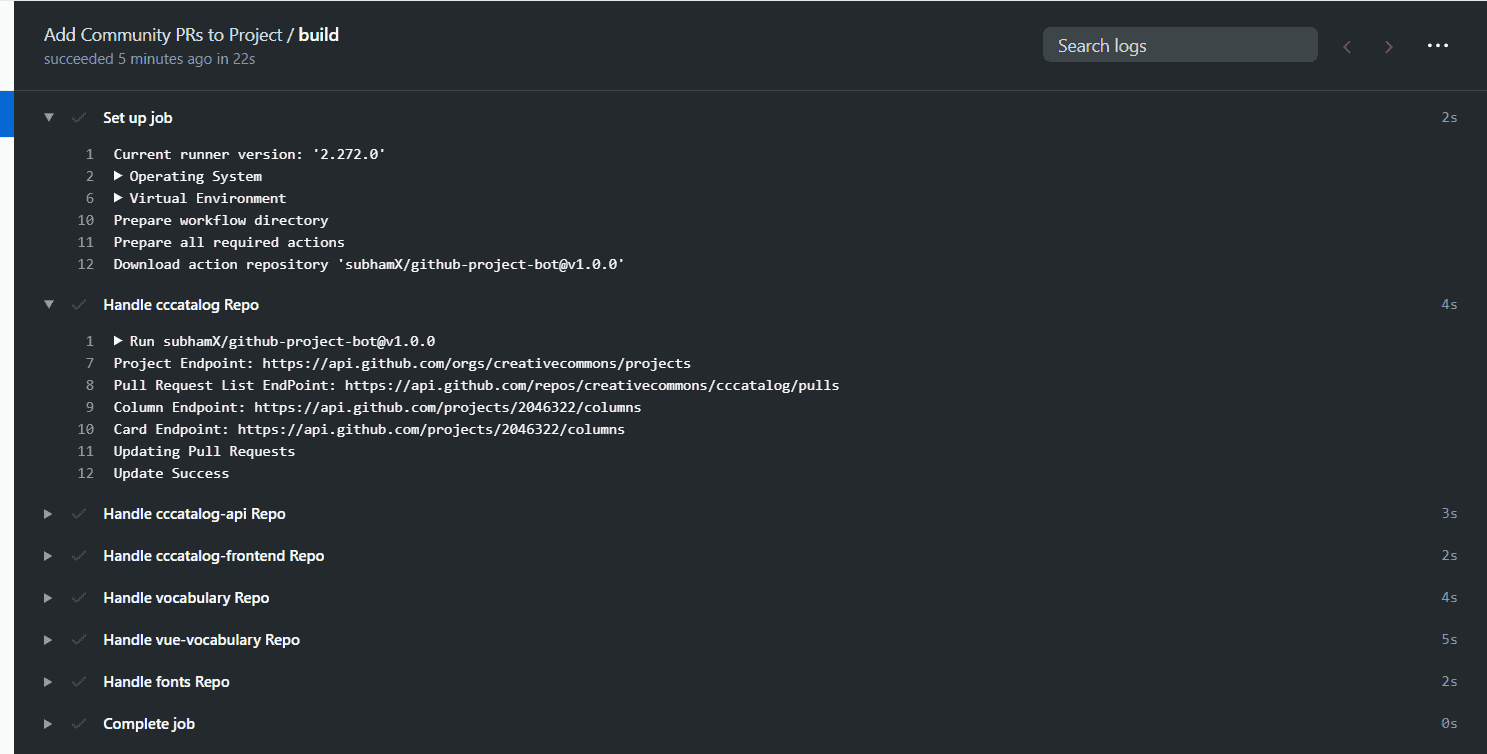
Task: Click the 0s duration of Complete job
Action: pyautogui.click(x=1449, y=724)
